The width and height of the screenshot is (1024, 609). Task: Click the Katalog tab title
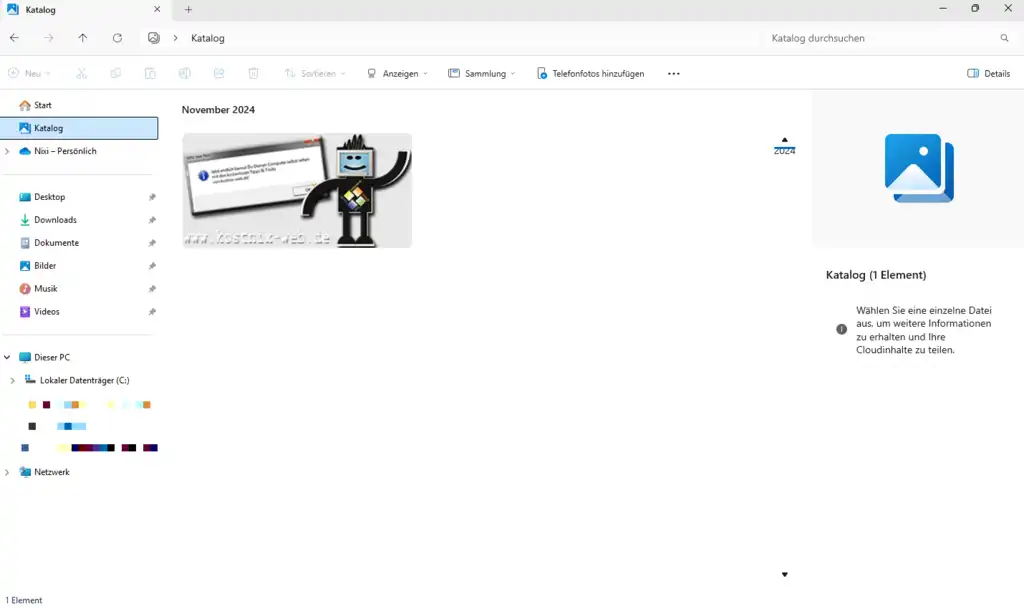coord(40,10)
